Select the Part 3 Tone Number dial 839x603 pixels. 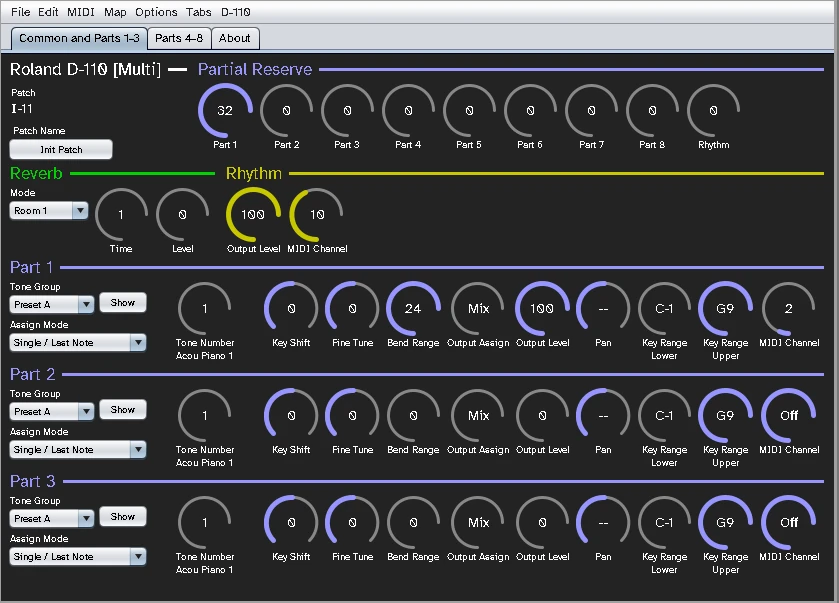pyautogui.click(x=204, y=523)
